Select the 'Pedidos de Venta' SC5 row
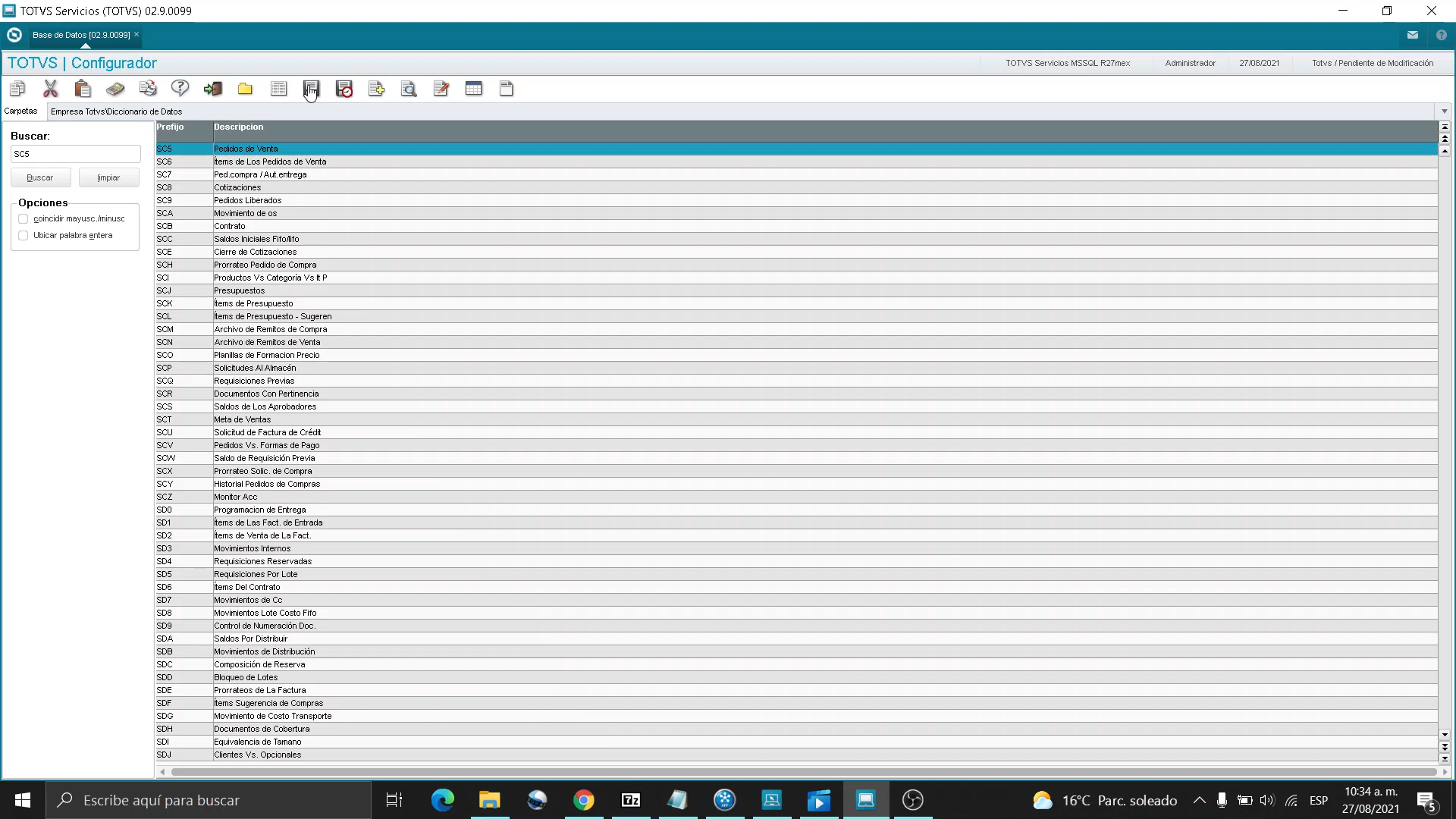 796,149
